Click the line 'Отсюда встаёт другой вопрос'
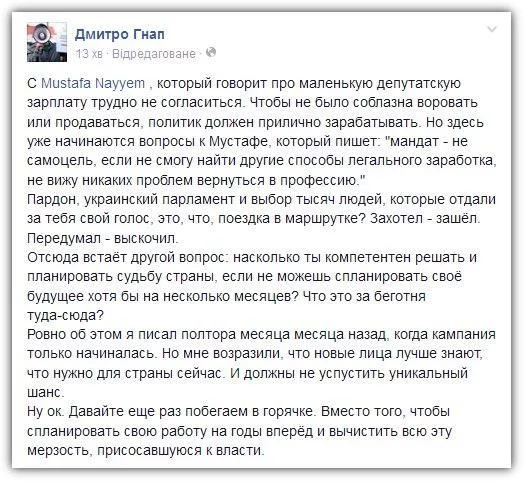 click(252, 257)
